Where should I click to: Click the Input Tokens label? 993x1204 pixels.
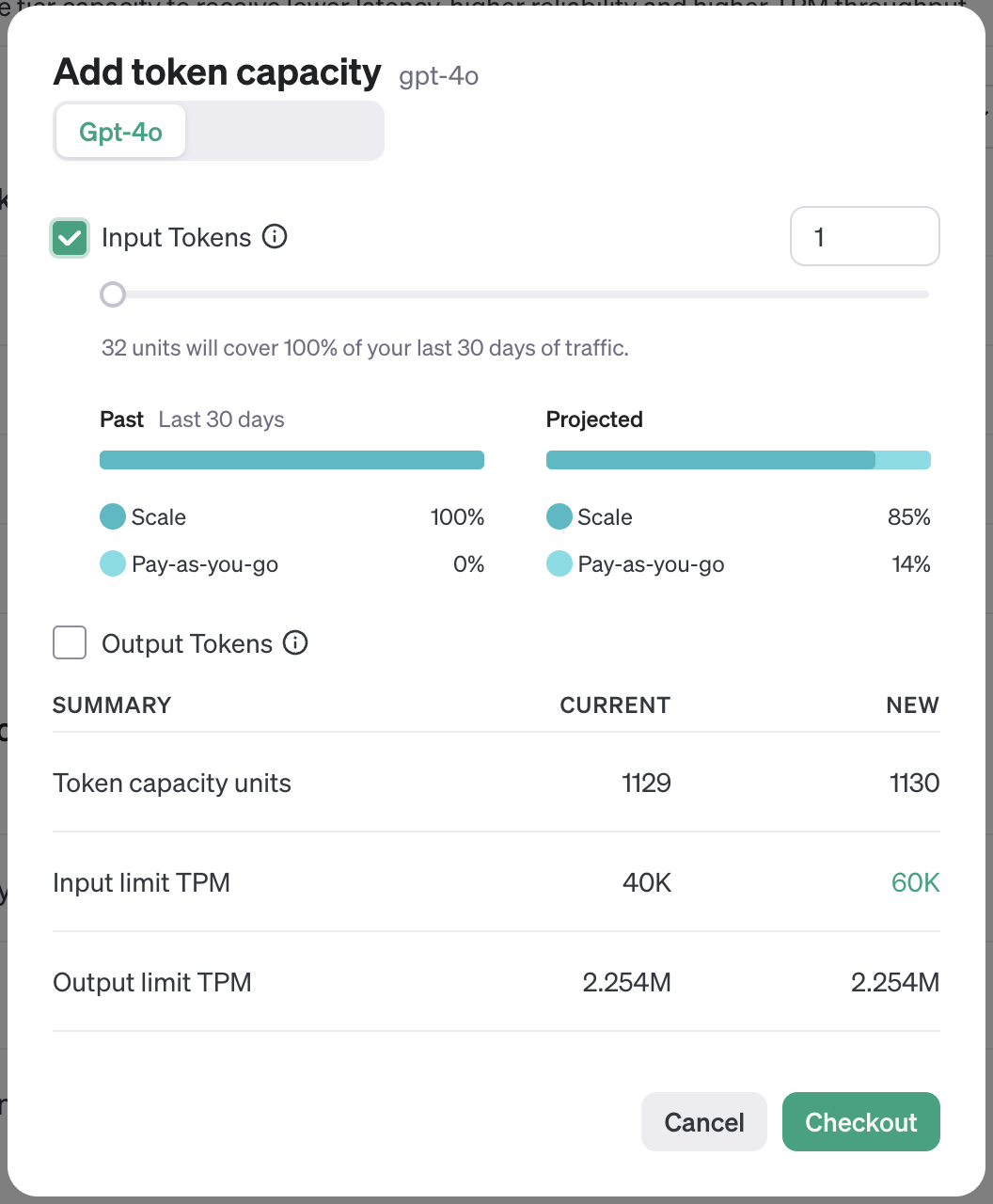(x=177, y=237)
